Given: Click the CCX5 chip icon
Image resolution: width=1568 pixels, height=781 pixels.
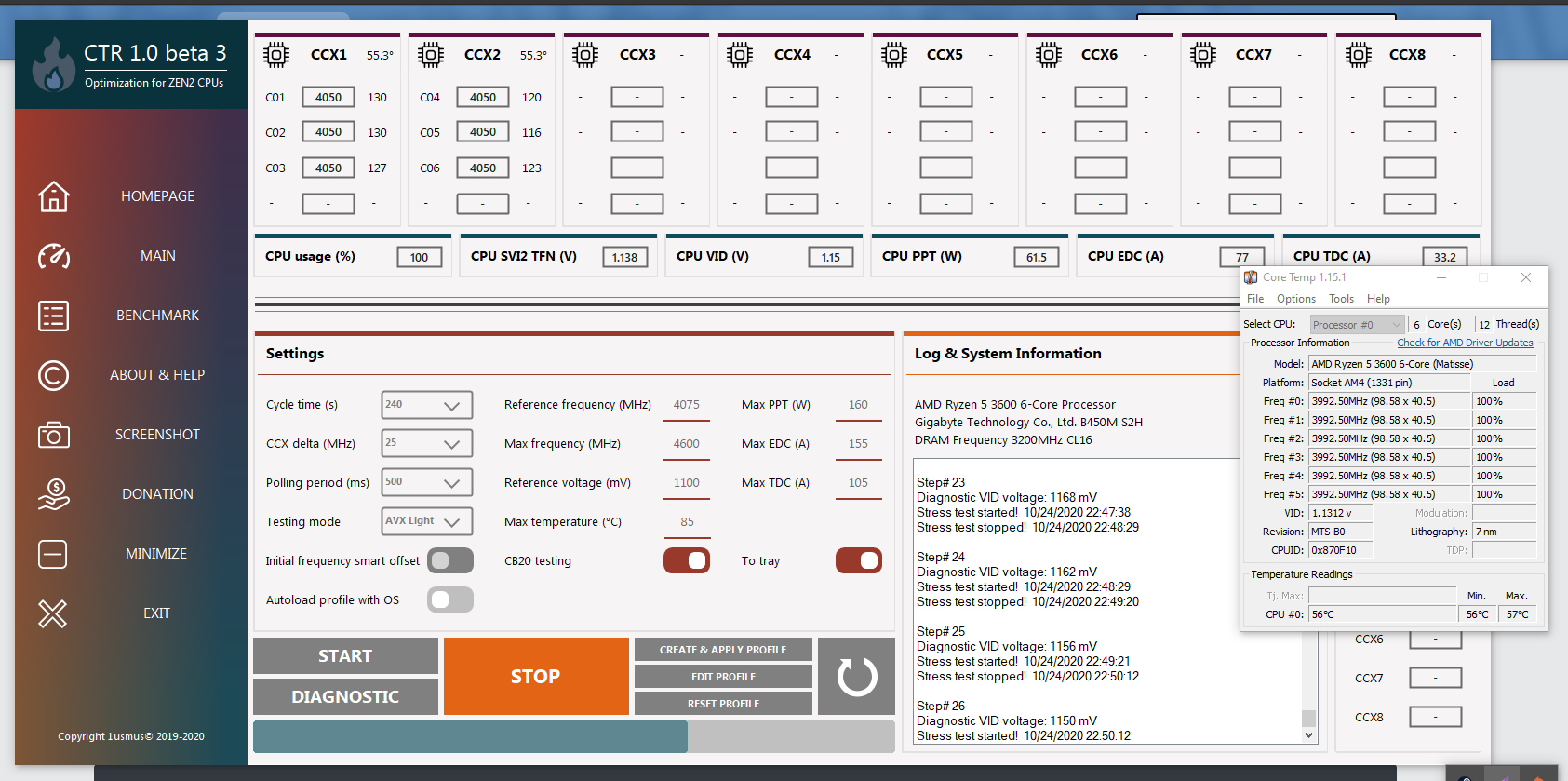Looking at the screenshot, I should [893, 55].
